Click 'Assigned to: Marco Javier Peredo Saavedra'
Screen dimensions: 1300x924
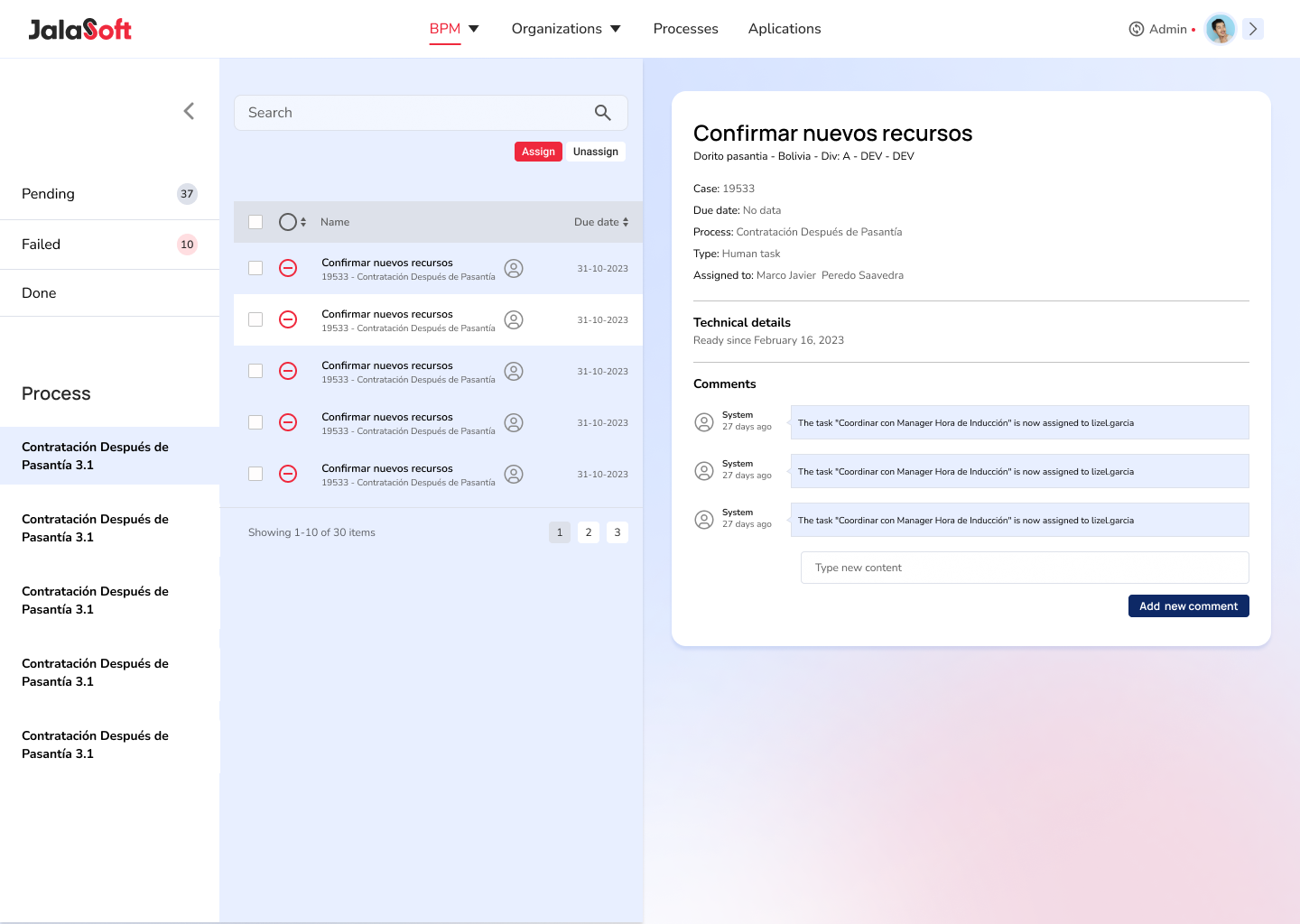pos(798,275)
